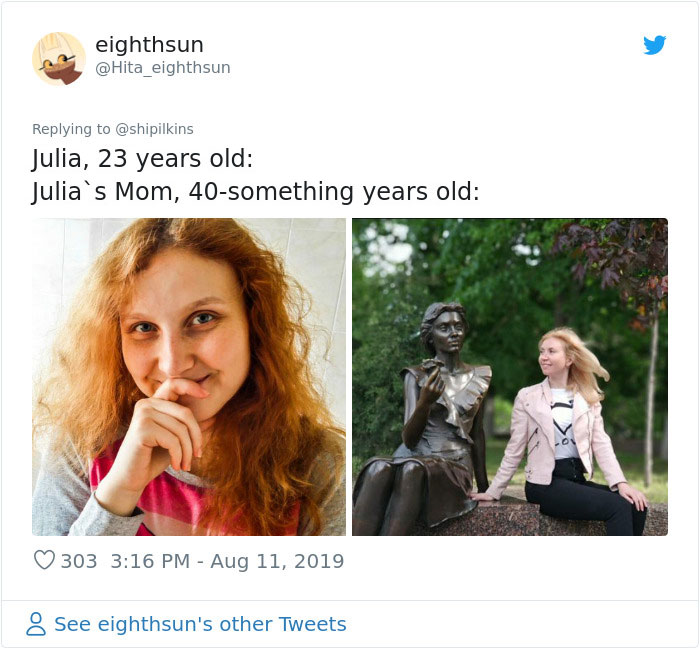Open the right photo with the statue
This screenshot has width=700, height=649.
(x=510, y=377)
